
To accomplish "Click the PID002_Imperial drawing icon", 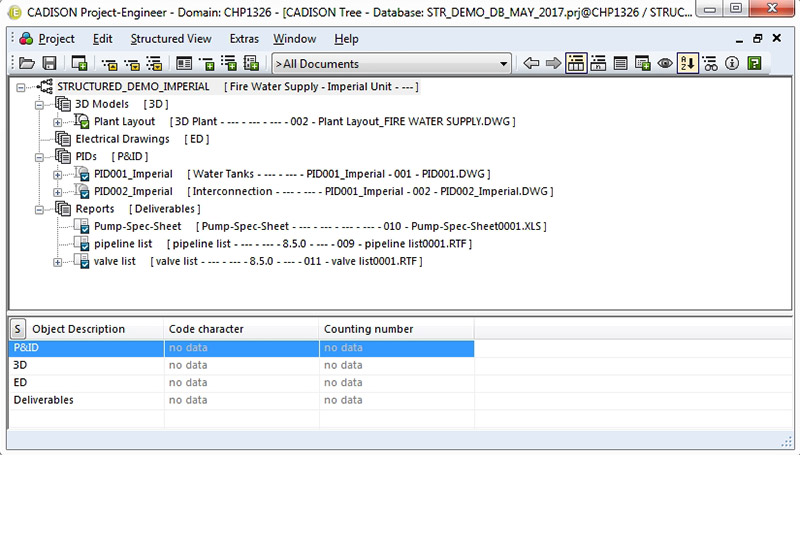I will (x=82, y=191).
